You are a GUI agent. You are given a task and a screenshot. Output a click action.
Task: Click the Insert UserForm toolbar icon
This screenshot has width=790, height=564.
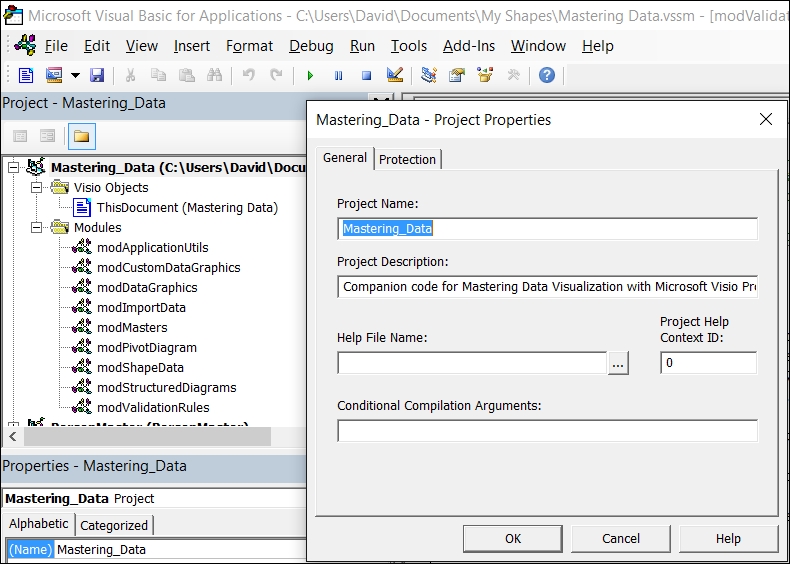54,76
